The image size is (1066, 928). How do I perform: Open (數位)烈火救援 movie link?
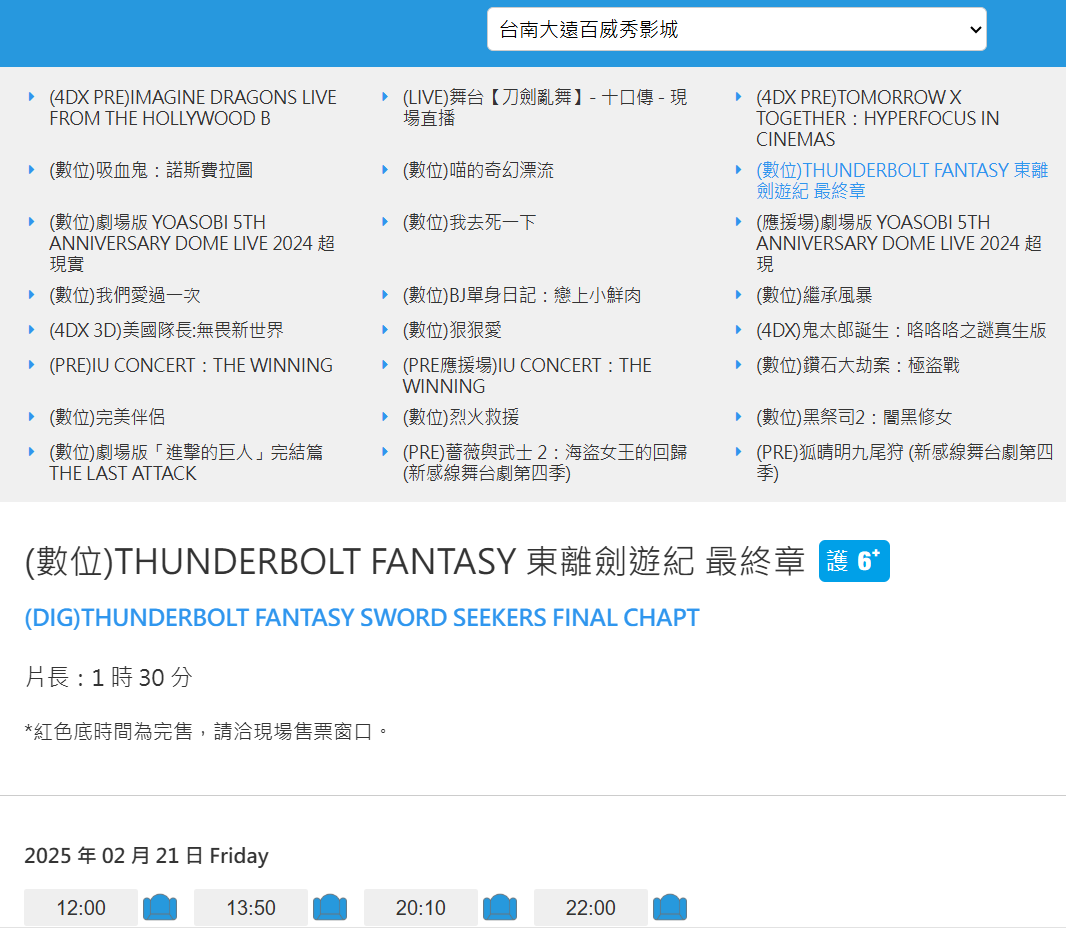click(x=461, y=417)
